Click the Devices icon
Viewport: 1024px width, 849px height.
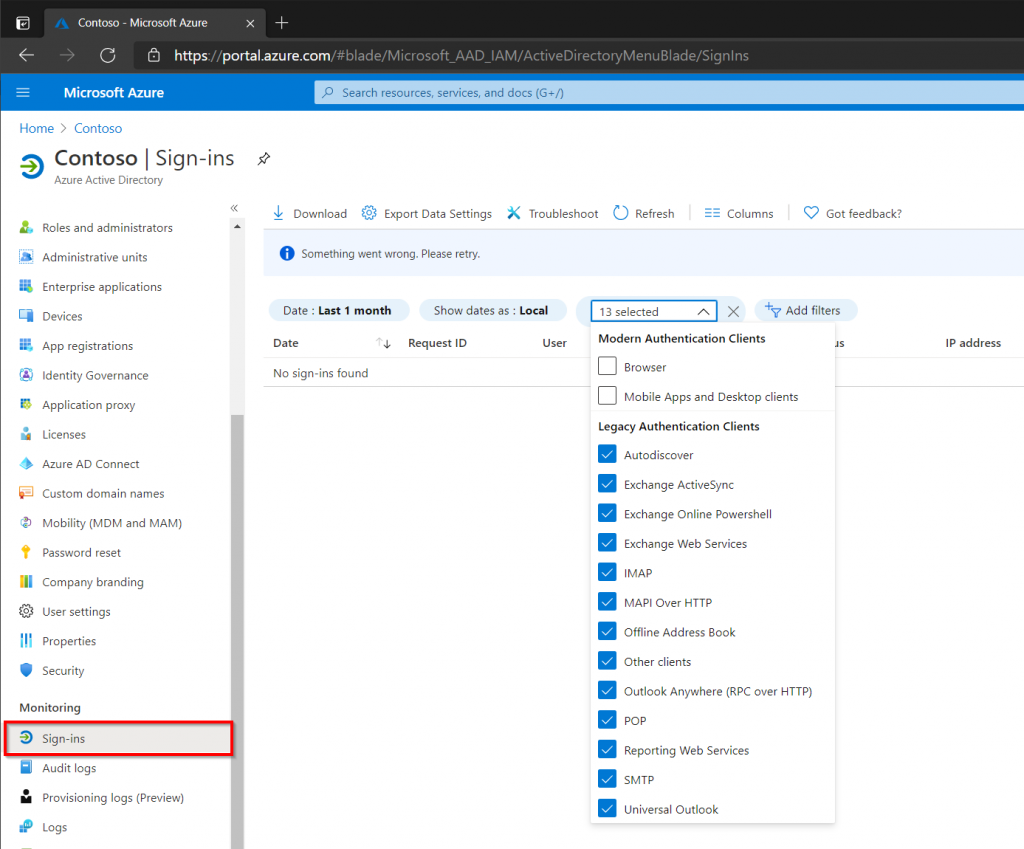point(26,315)
